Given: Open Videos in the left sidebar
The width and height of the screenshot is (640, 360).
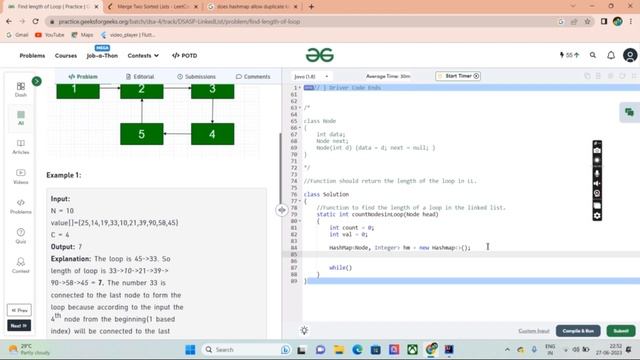Looking at the screenshot, I should coord(20,176).
